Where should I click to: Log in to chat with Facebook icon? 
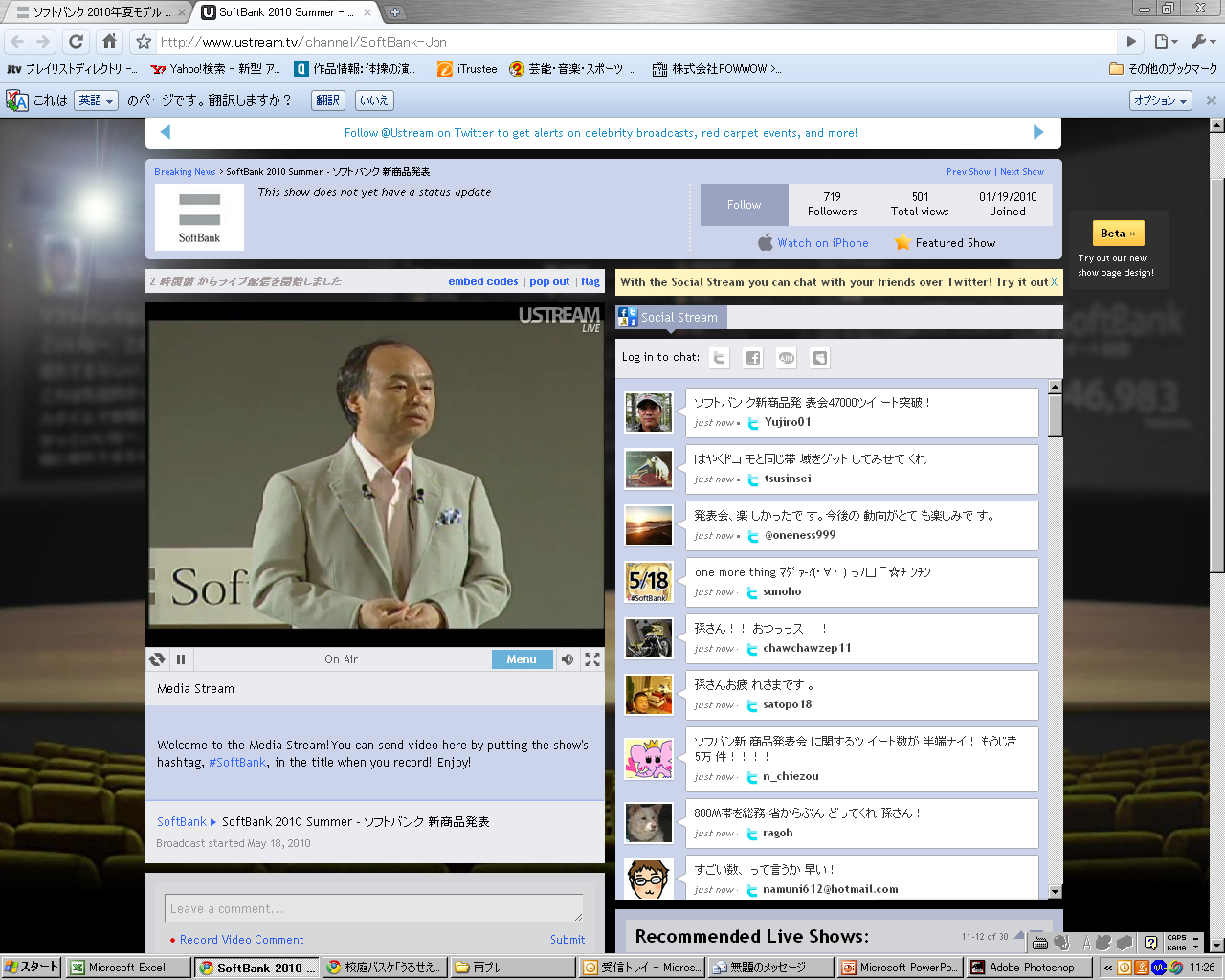coord(753,358)
